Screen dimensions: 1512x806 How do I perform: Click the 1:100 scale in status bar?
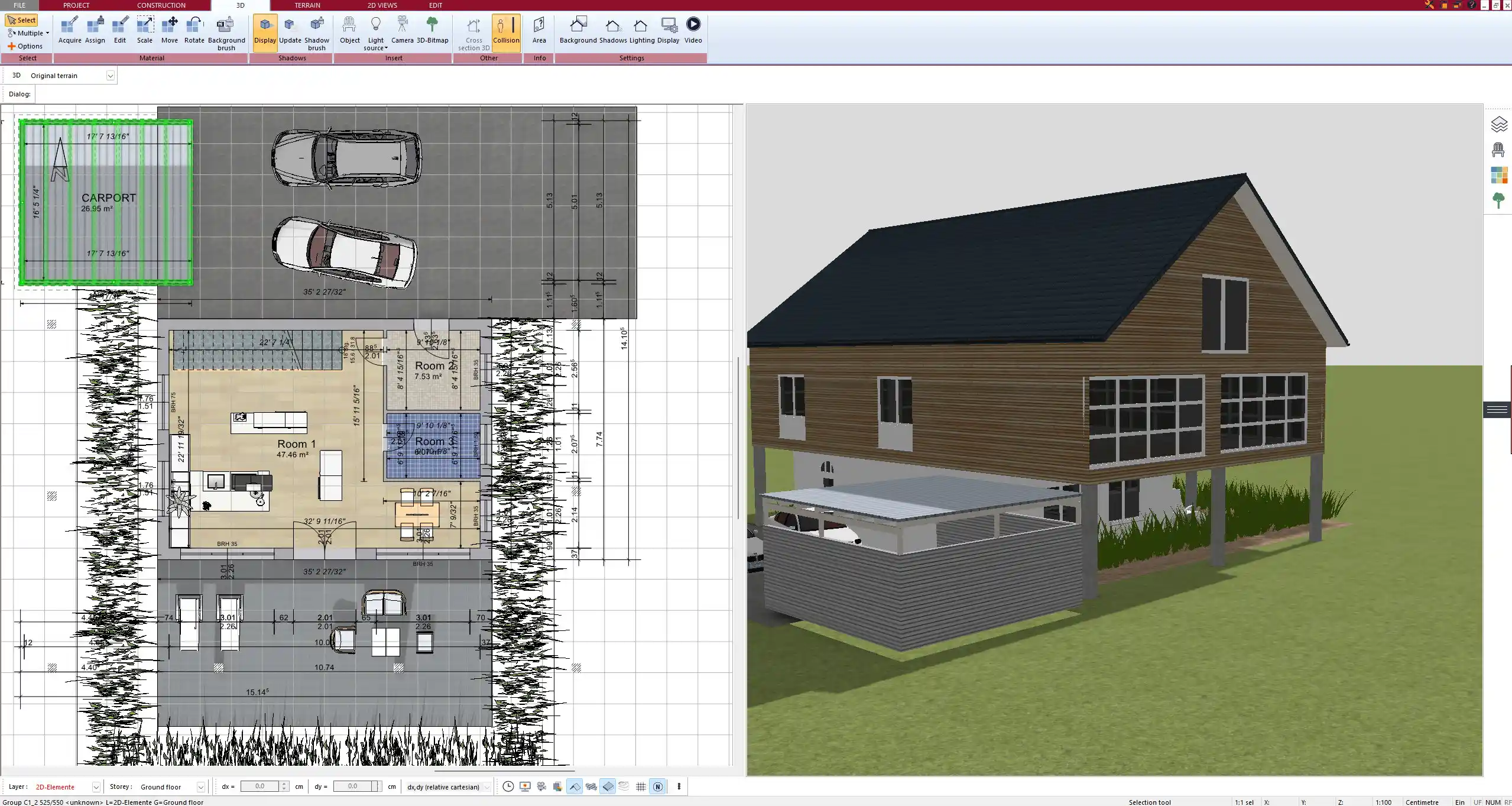click(1383, 802)
